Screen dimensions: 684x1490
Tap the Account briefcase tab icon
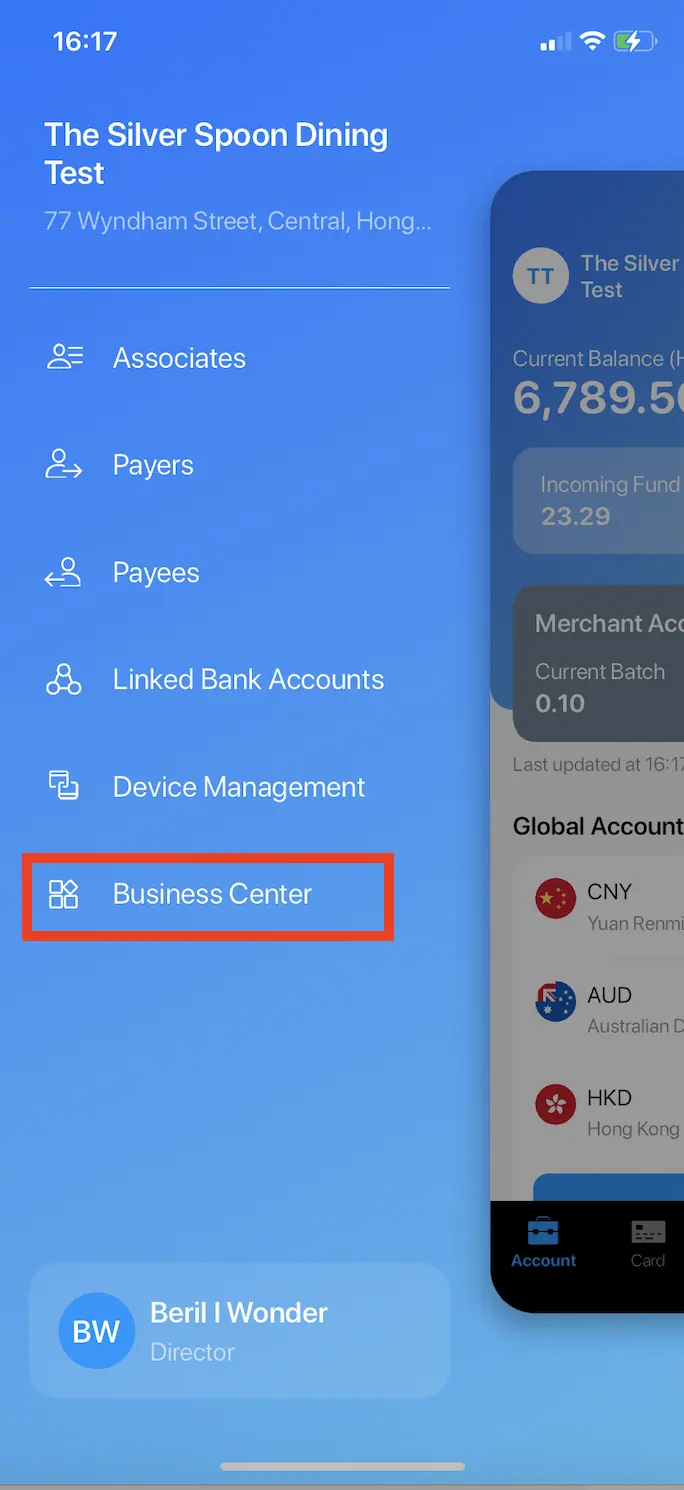543,1232
